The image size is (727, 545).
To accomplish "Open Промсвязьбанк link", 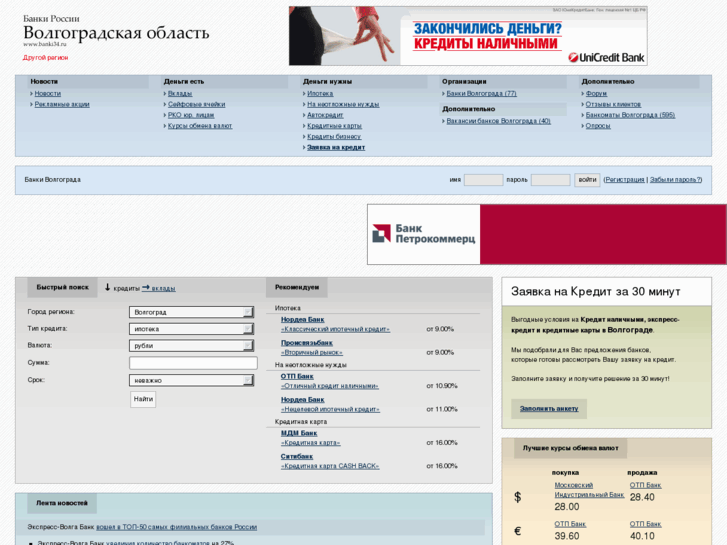I will tap(307, 343).
